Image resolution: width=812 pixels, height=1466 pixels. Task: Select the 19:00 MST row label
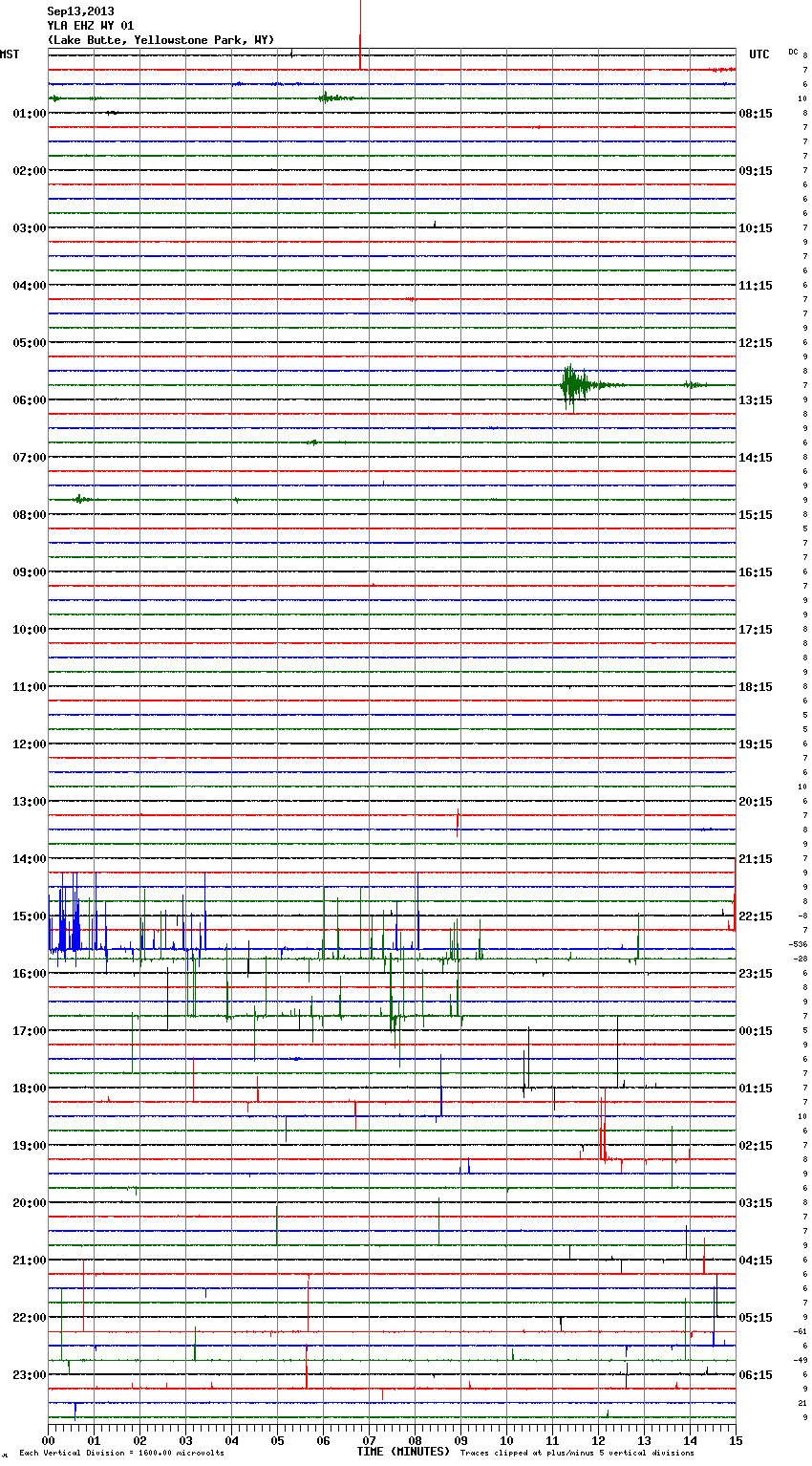(30, 1146)
